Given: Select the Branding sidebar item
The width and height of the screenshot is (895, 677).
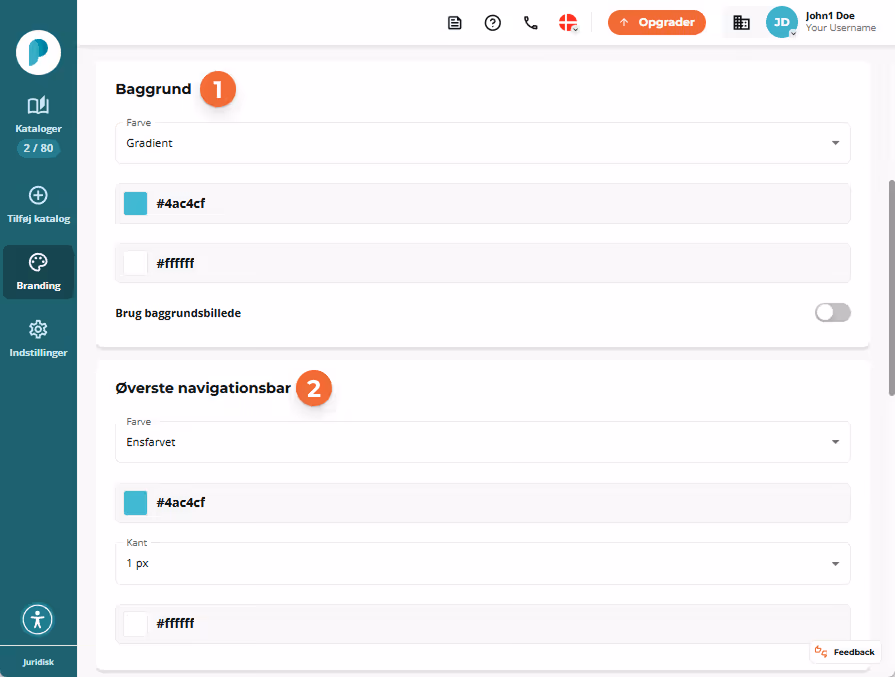Looking at the screenshot, I should point(38,272).
